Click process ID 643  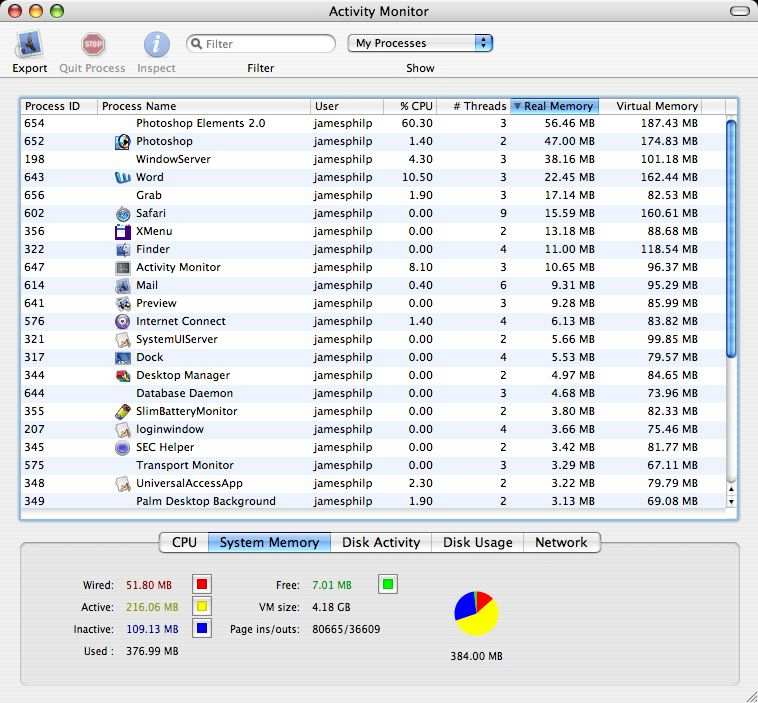coord(34,177)
